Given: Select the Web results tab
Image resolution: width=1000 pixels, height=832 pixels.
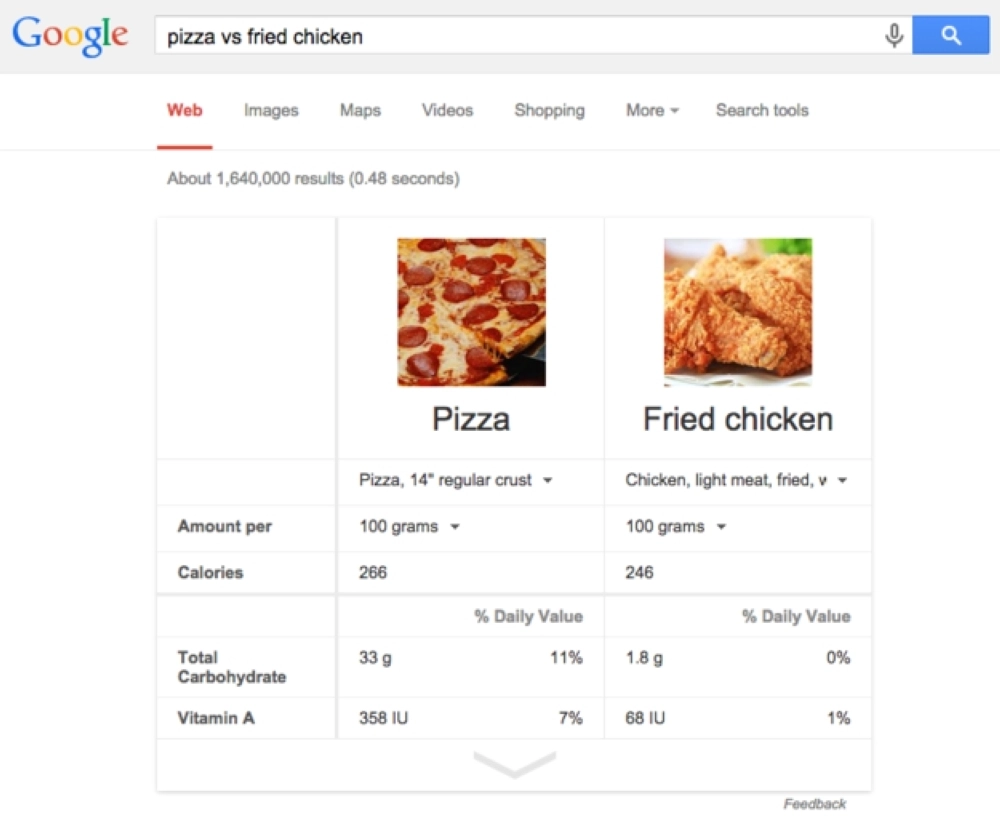Looking at the screenshot, I should pyautogui.click(x=184, y=111).
